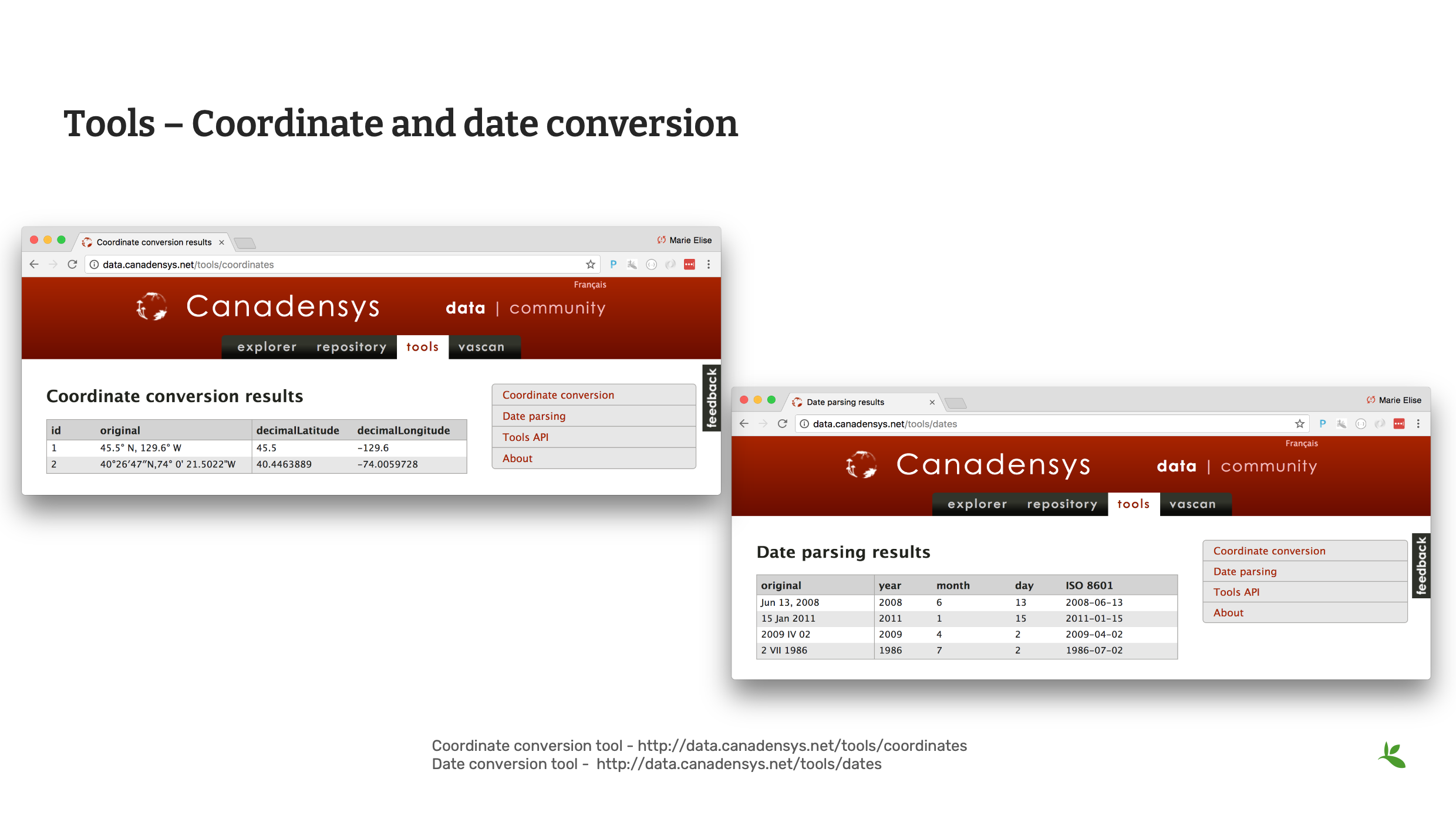1456x819 pixels.
Task: Open the Coordinate conversion sidebar link
Action: (558, 395)
